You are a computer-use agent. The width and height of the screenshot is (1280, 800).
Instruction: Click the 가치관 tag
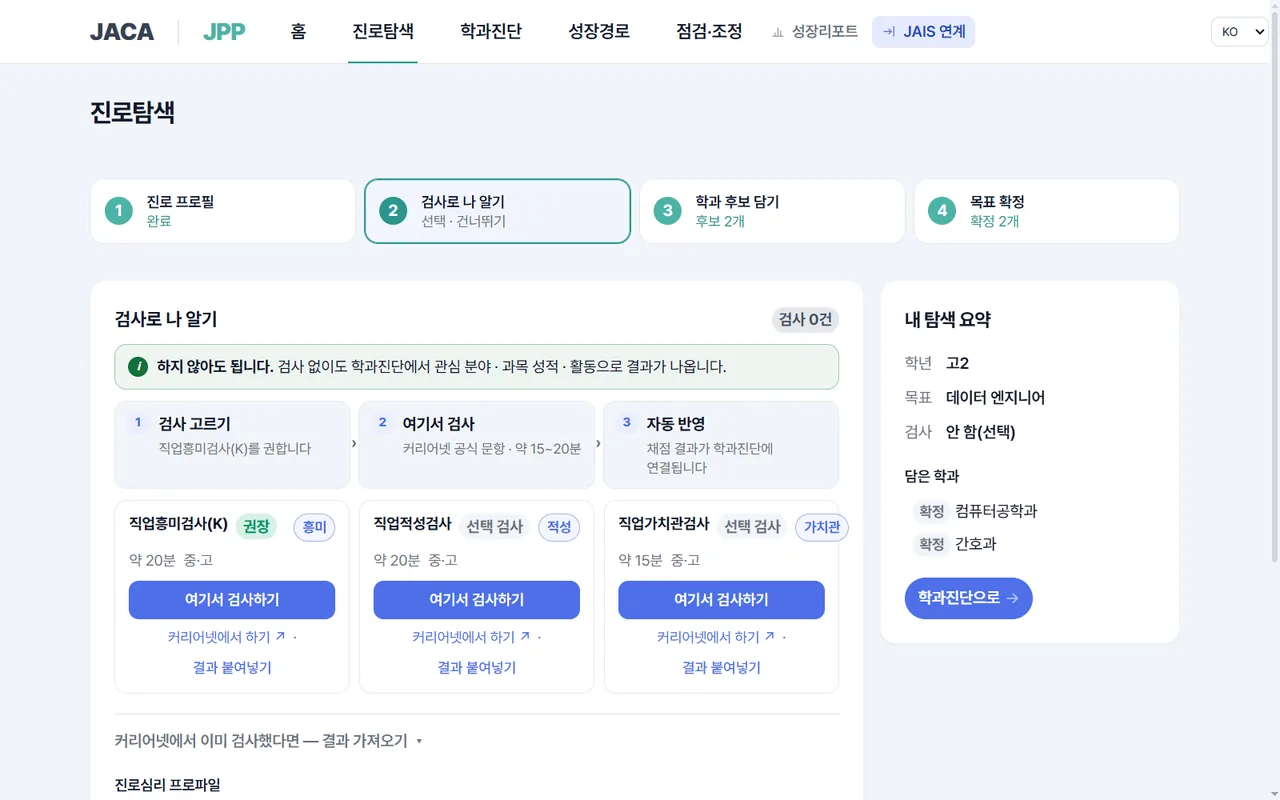coord(822,527)
